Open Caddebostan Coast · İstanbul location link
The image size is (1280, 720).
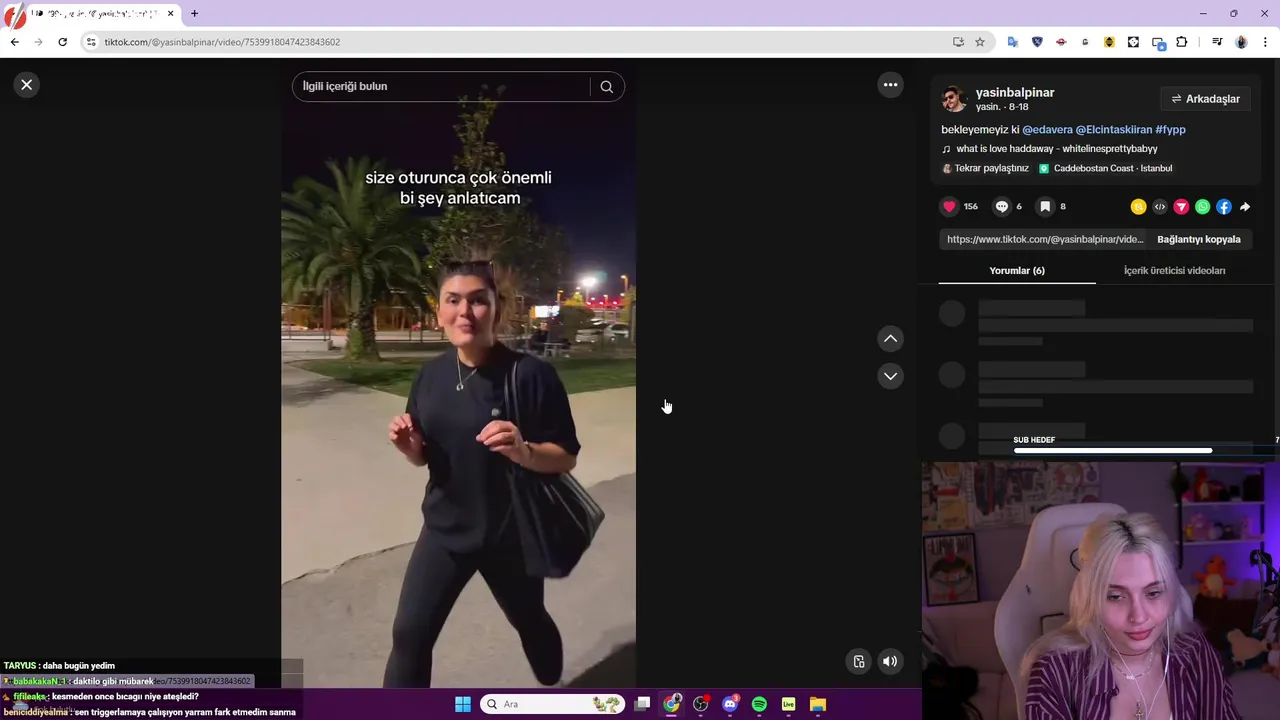point(1106,169)
